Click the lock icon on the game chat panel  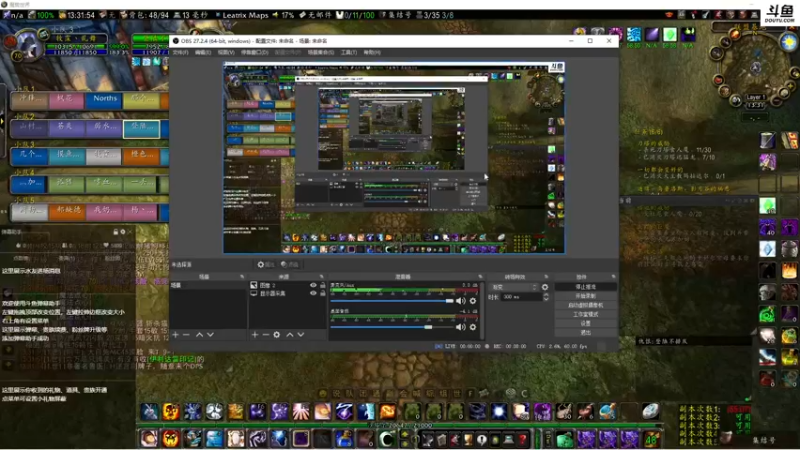pyautogui.click(x=116, y=232)
